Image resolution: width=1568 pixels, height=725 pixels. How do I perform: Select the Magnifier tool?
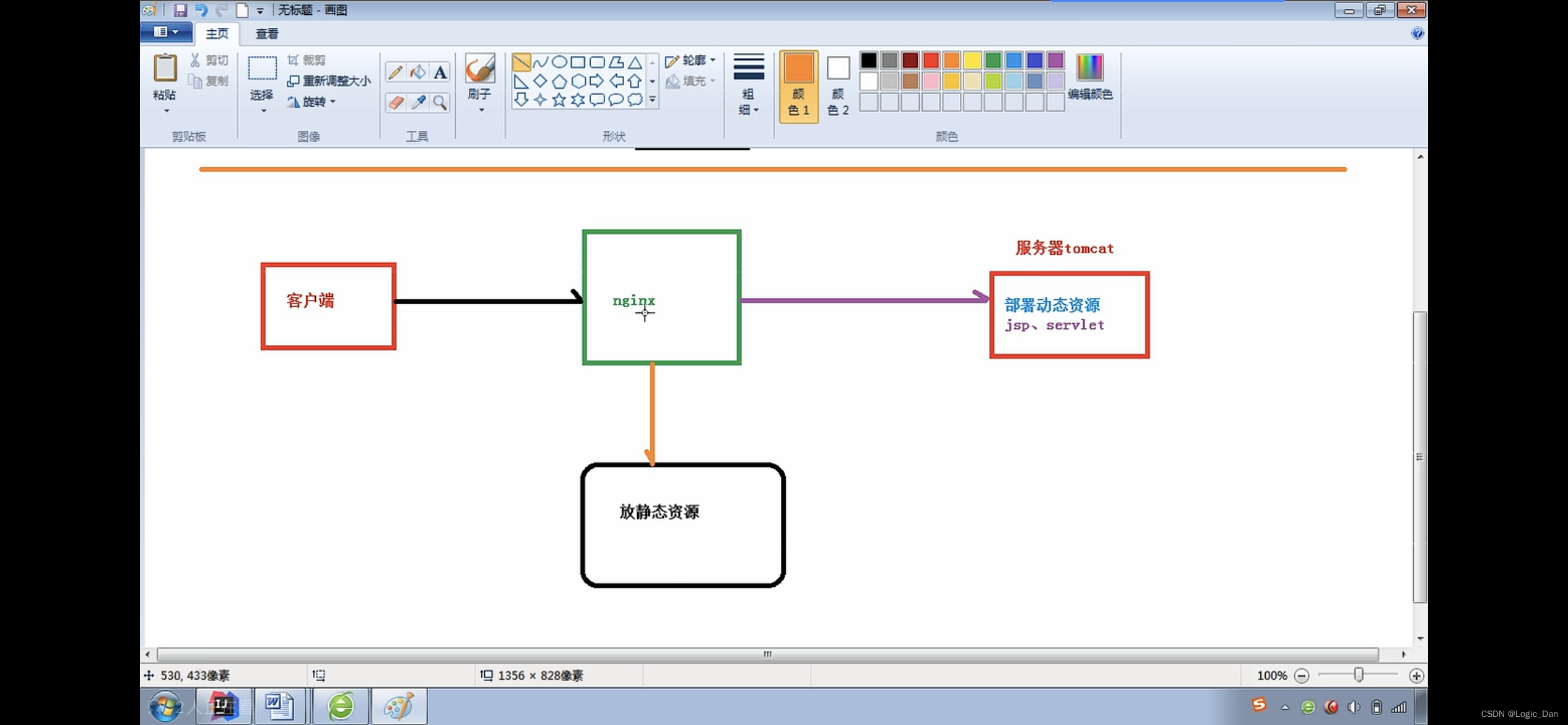pyautogui.click(x=440, y=102)
